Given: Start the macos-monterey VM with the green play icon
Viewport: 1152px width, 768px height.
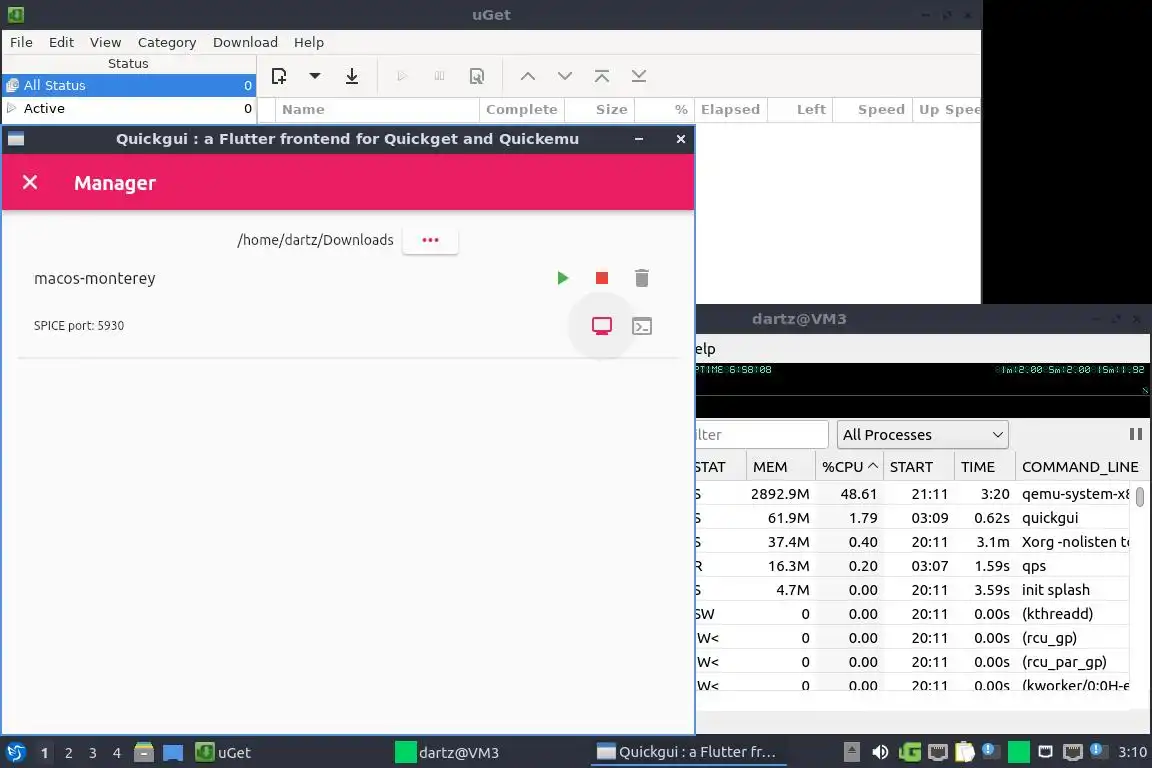Looking at the screenshot, I should tap(563, 278).
